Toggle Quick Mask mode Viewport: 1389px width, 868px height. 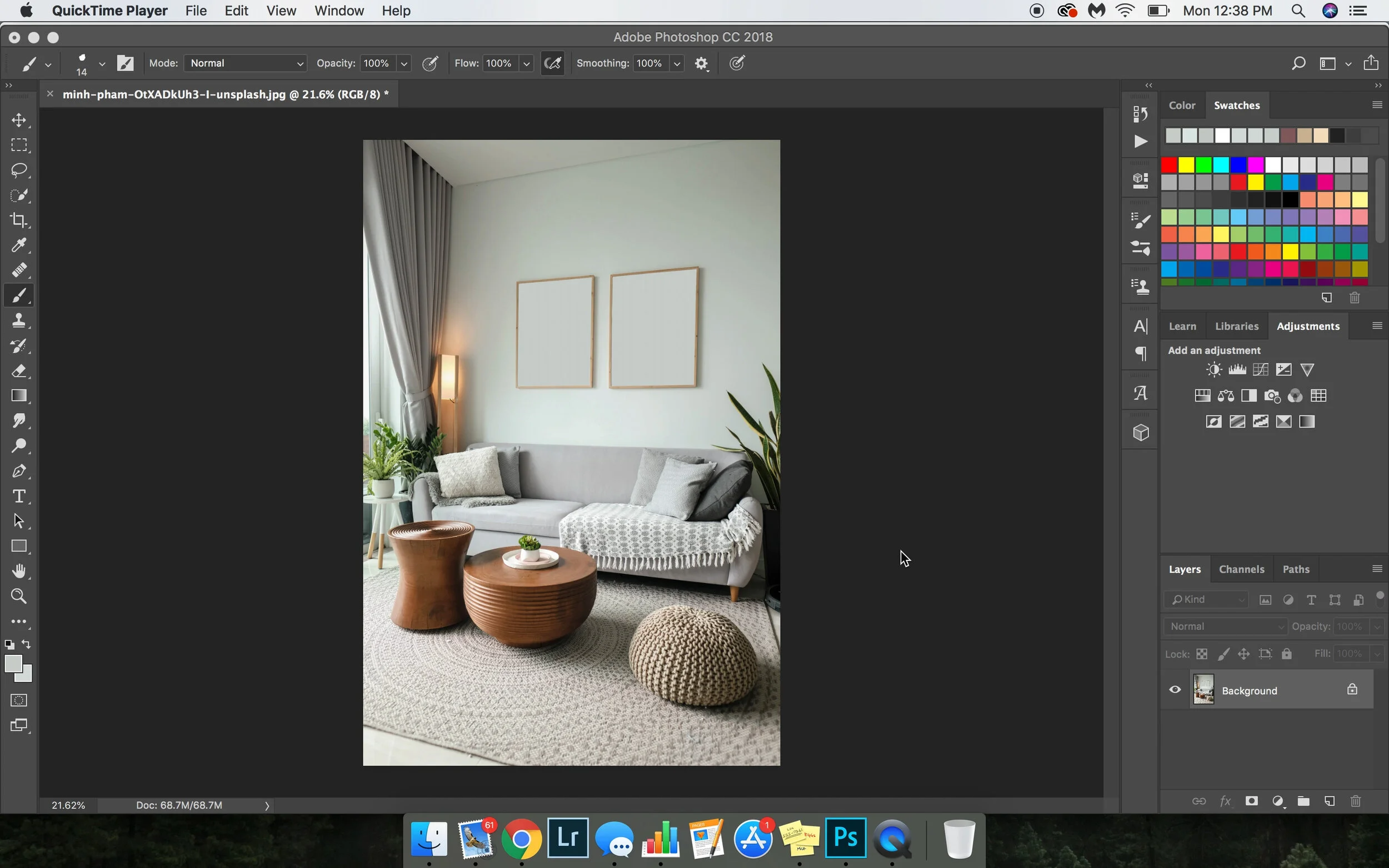pyautogui.click(x=19, y=700)
